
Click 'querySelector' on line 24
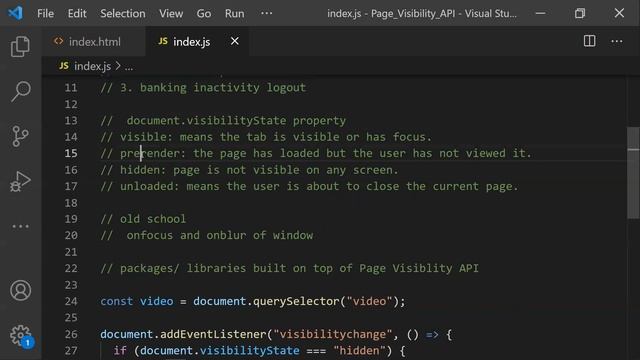[296, 302]
